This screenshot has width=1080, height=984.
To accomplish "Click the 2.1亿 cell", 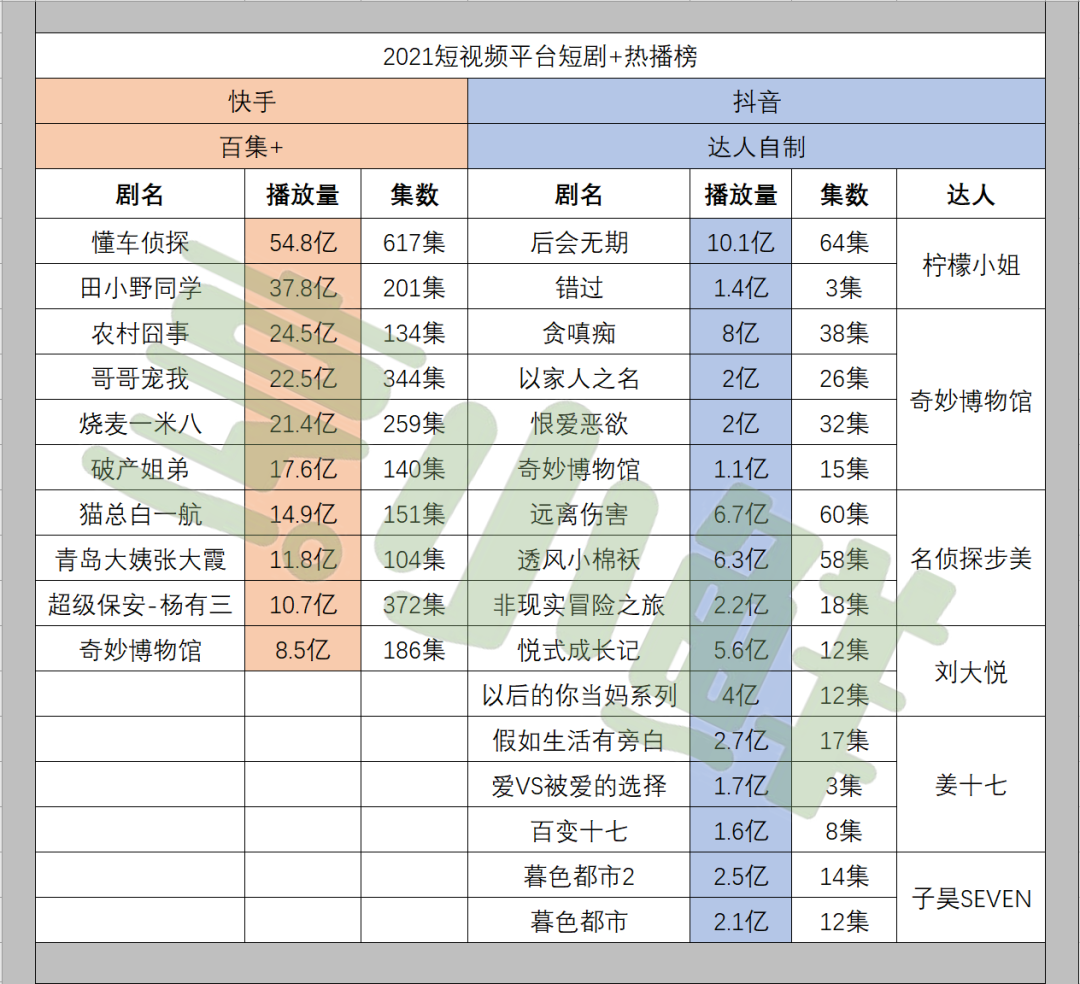I will pyautogui.click(x=740, y=921).
